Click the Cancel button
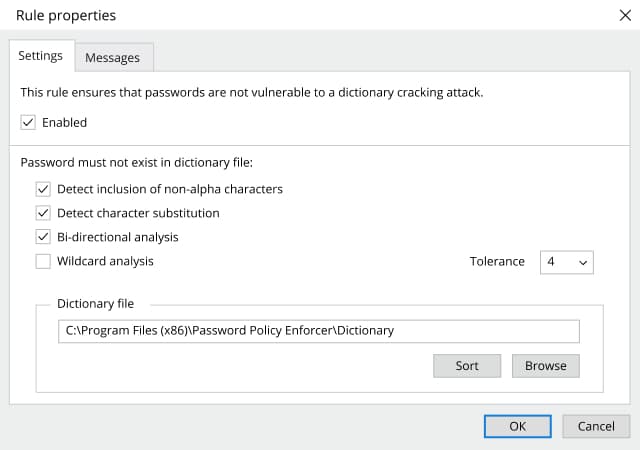 596,426
